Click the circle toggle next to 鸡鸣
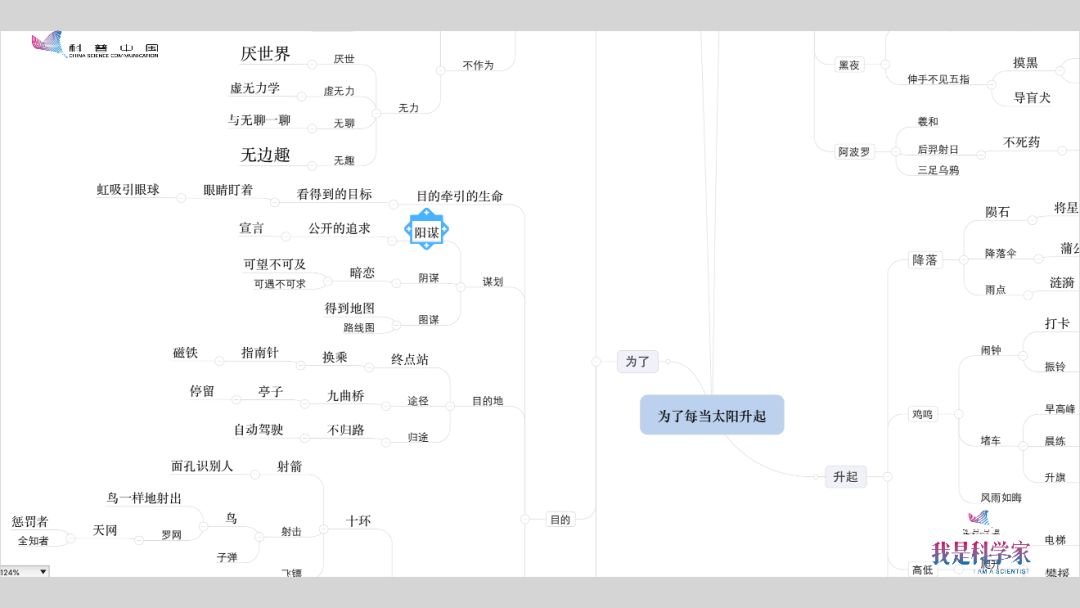The height and width of the screenshot is (608, 1080). click(957, 414)
